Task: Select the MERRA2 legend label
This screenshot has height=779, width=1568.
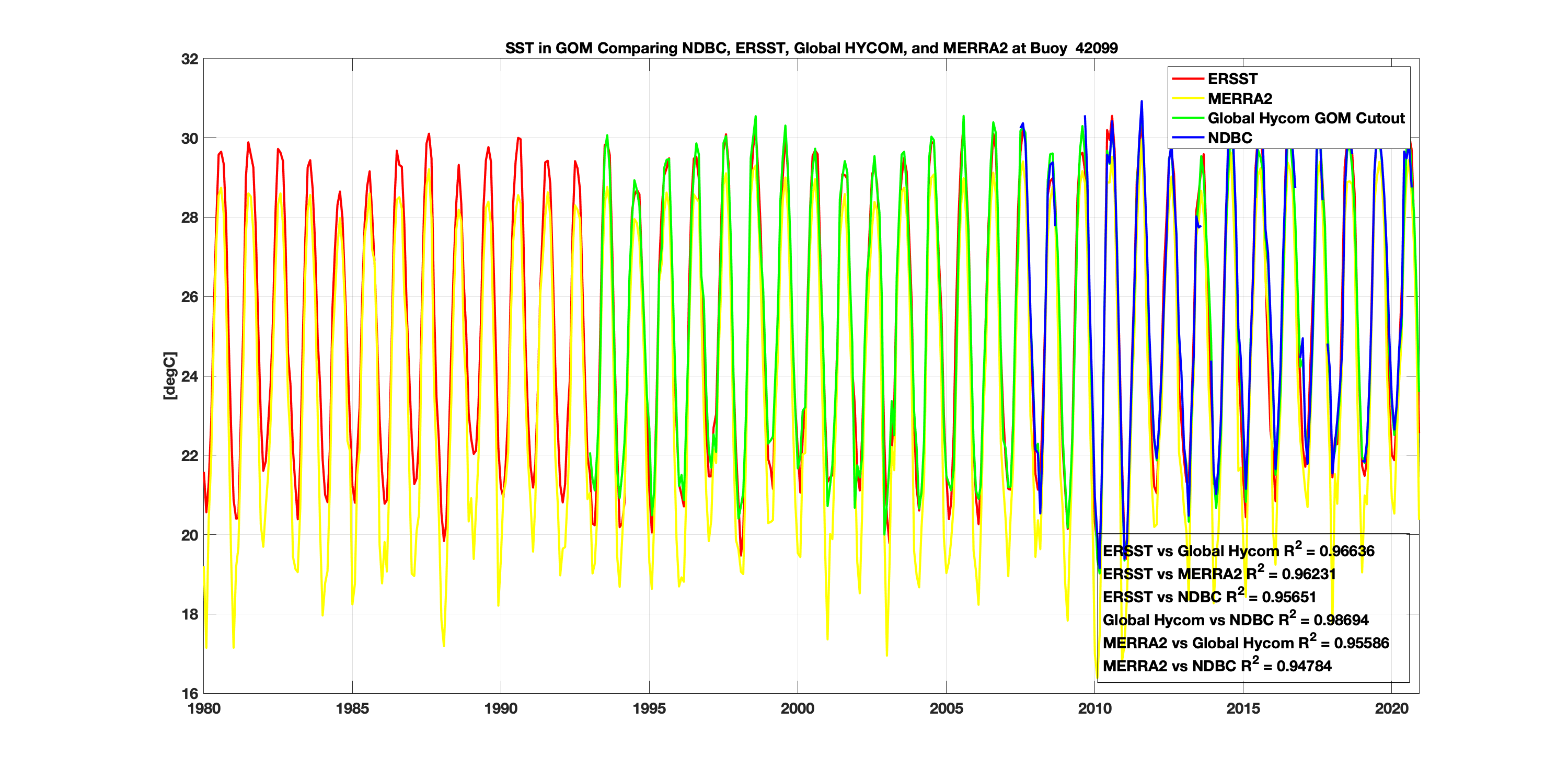Action: tap(1239, 99)
